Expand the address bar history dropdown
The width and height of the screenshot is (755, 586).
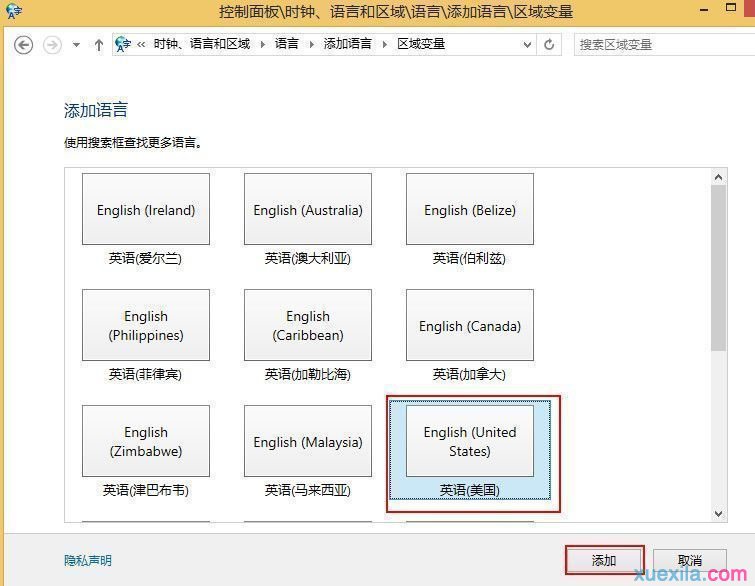(527, 45)
